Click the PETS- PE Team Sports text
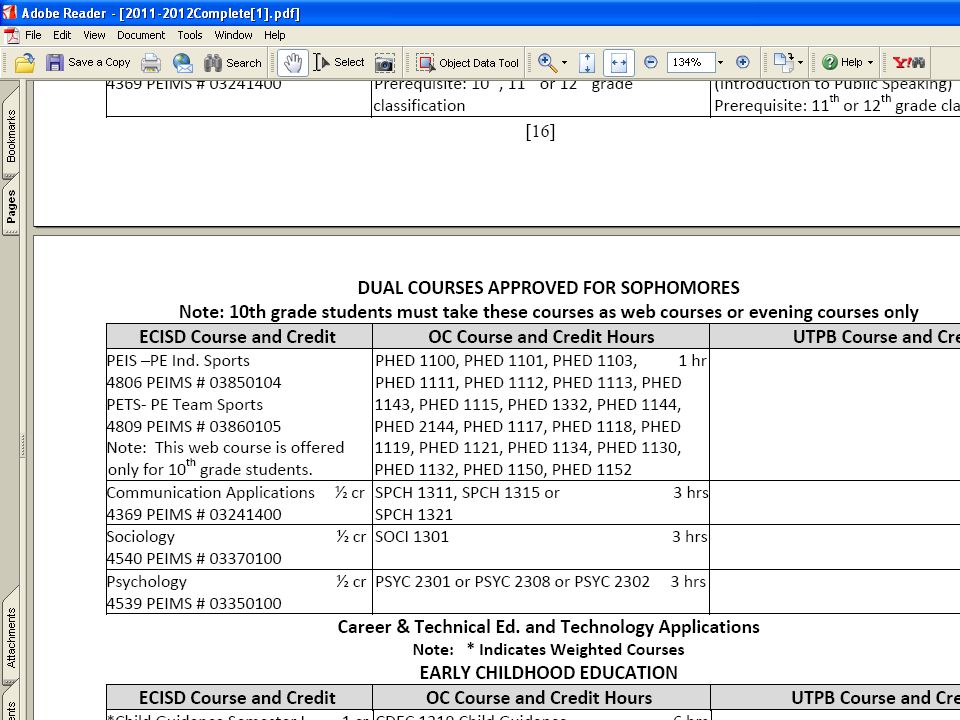This screenshot has width=960, height=720. pos(185,405)
